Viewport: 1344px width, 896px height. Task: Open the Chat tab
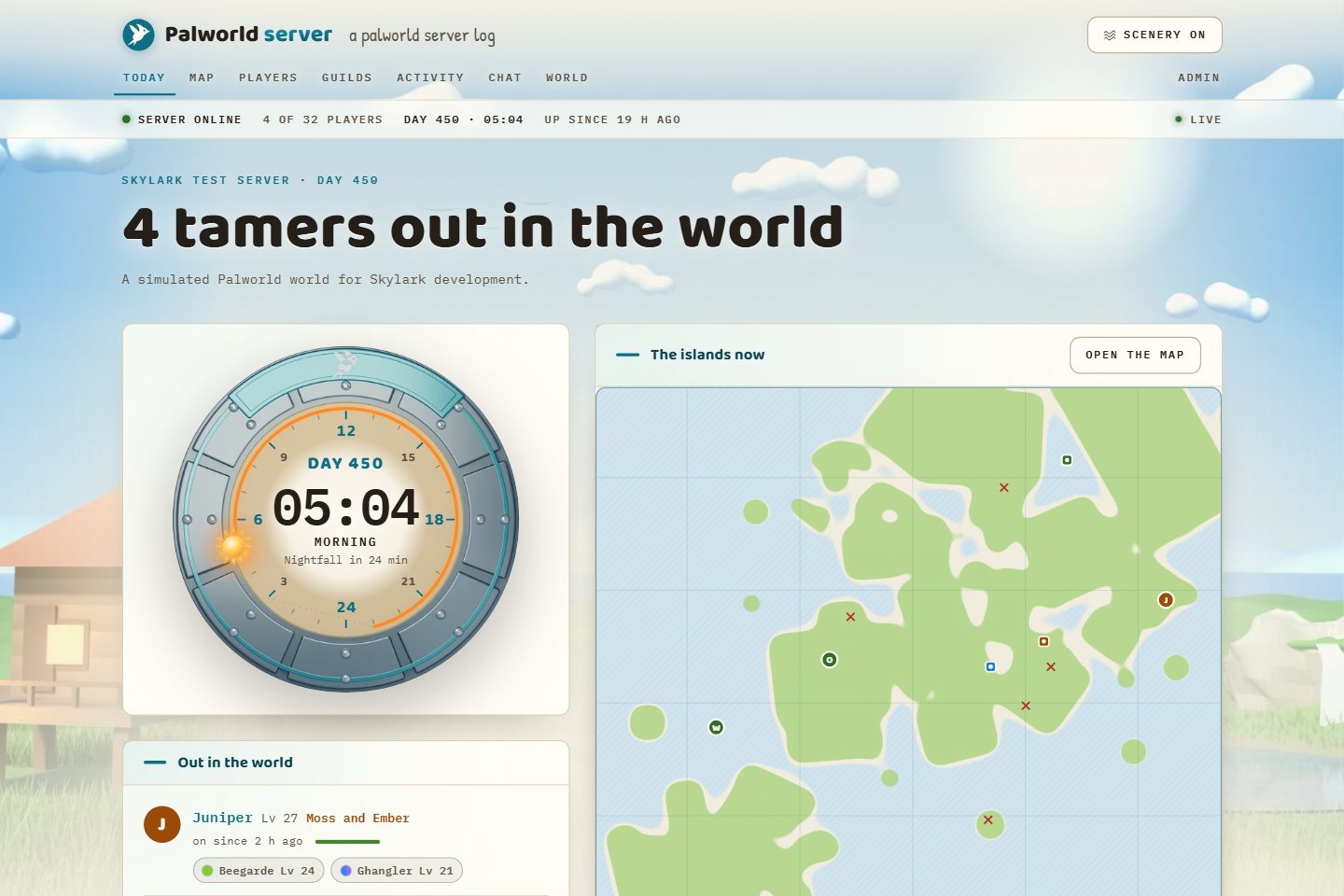[x=505, y=77]
